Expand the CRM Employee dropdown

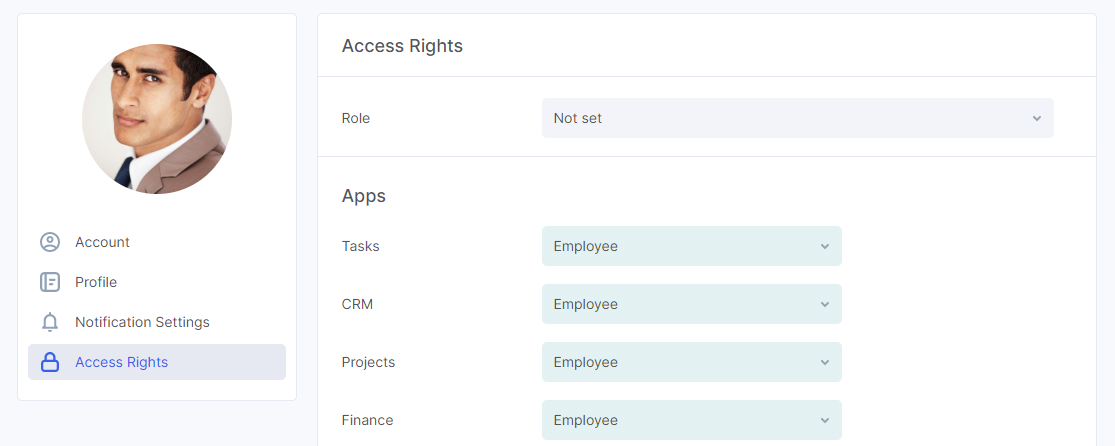pyautogui.click(x=692, y=304)
